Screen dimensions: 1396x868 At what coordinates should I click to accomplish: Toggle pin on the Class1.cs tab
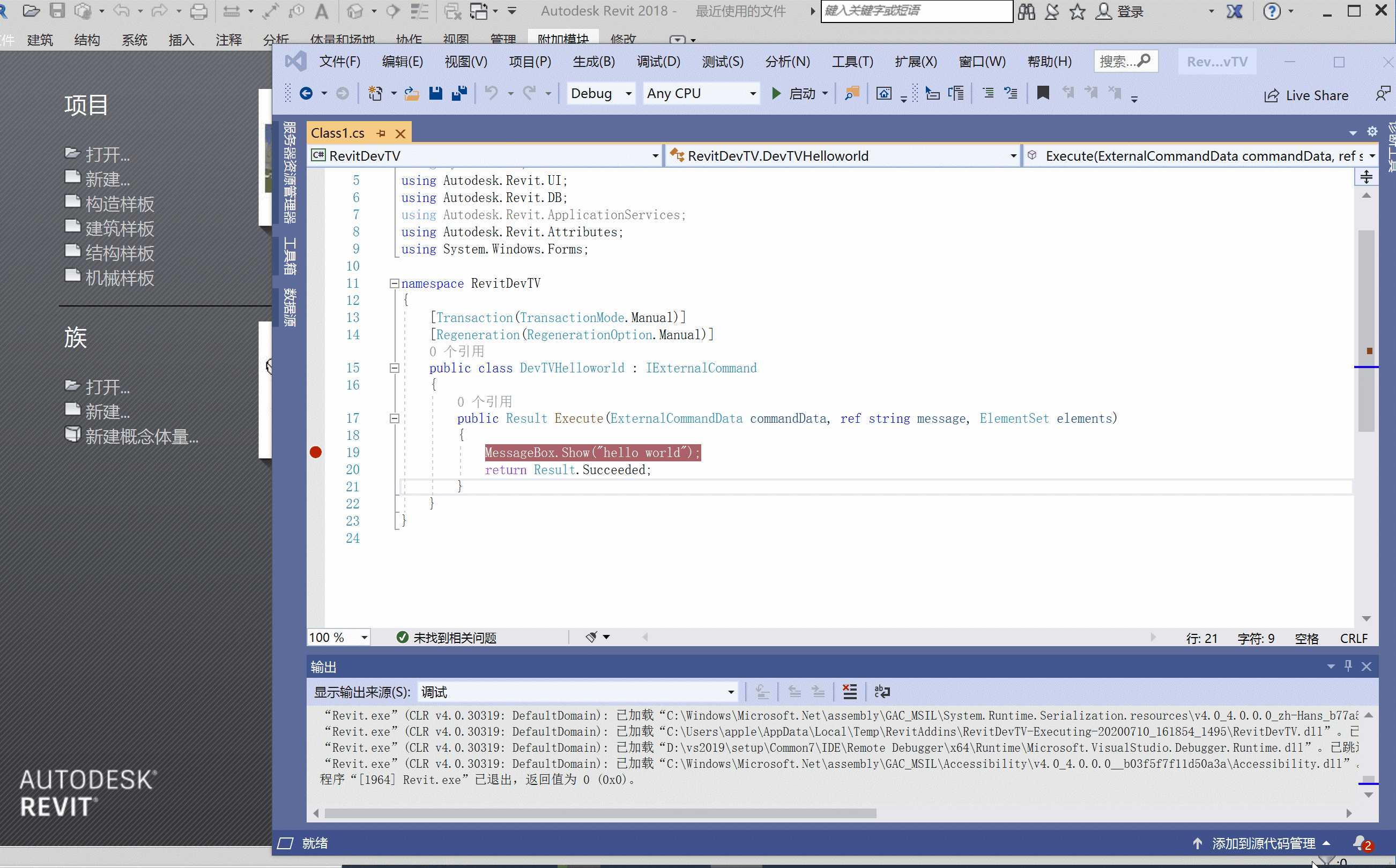point(381,133)
